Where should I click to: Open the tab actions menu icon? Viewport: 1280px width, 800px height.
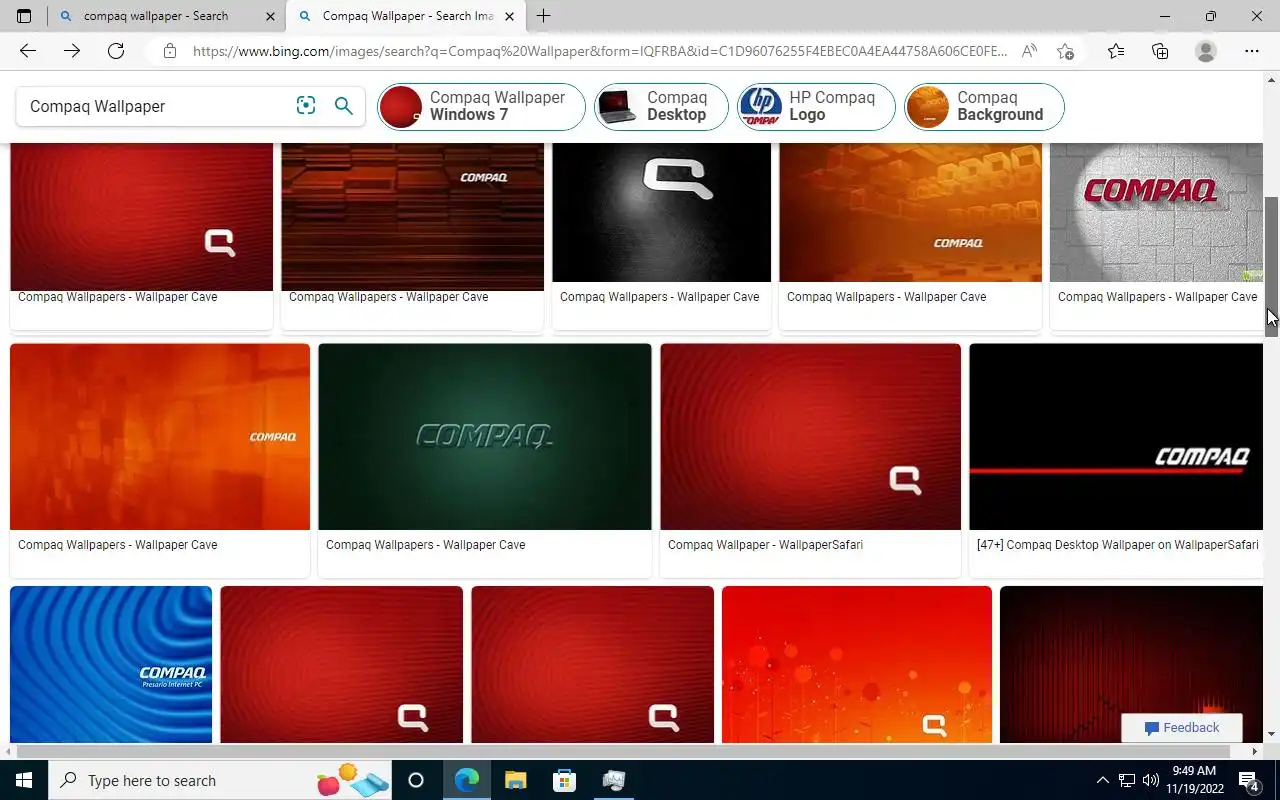[x=24, y=16]
